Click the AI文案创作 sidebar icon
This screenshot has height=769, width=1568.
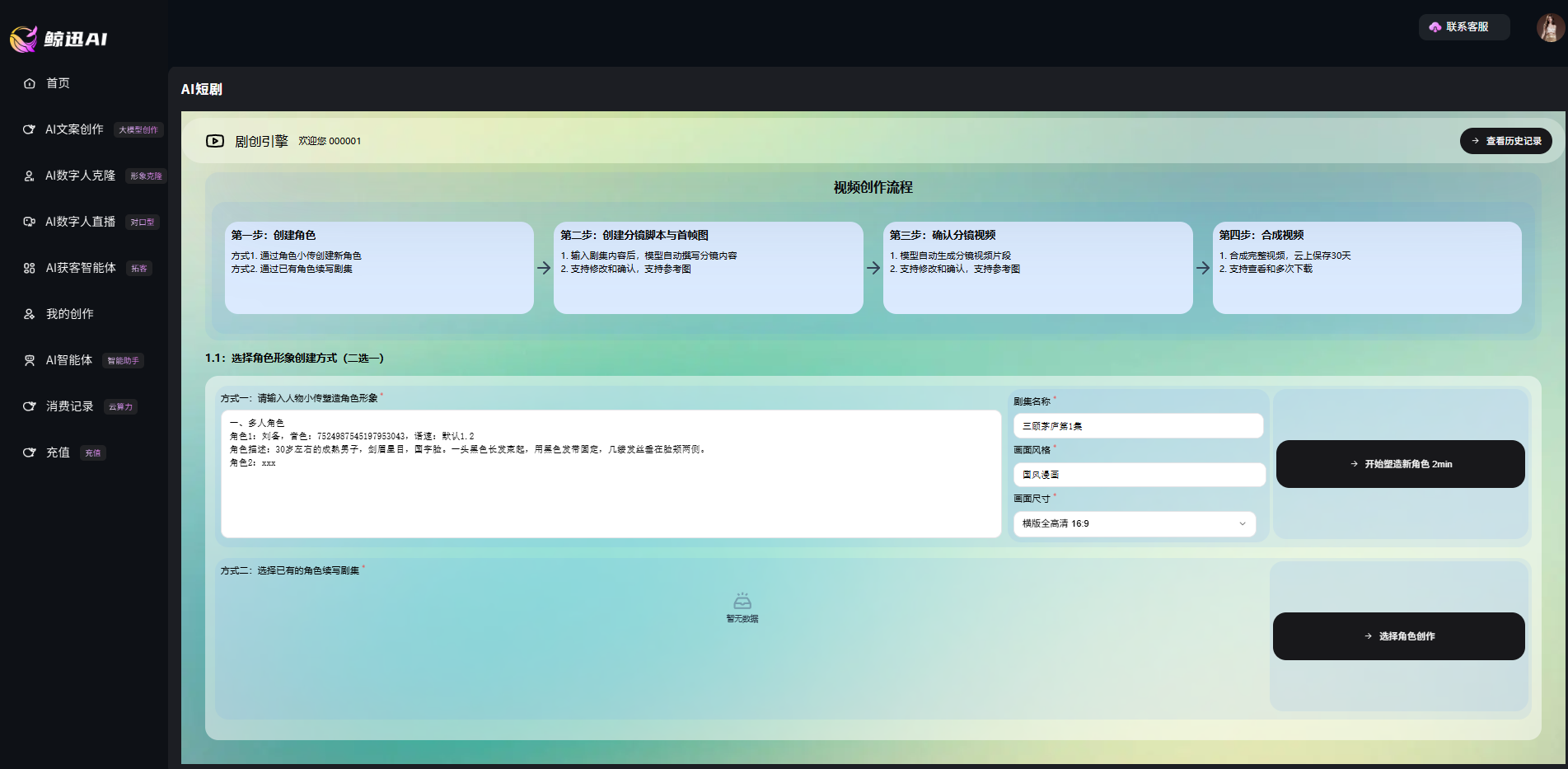[29, 129]
